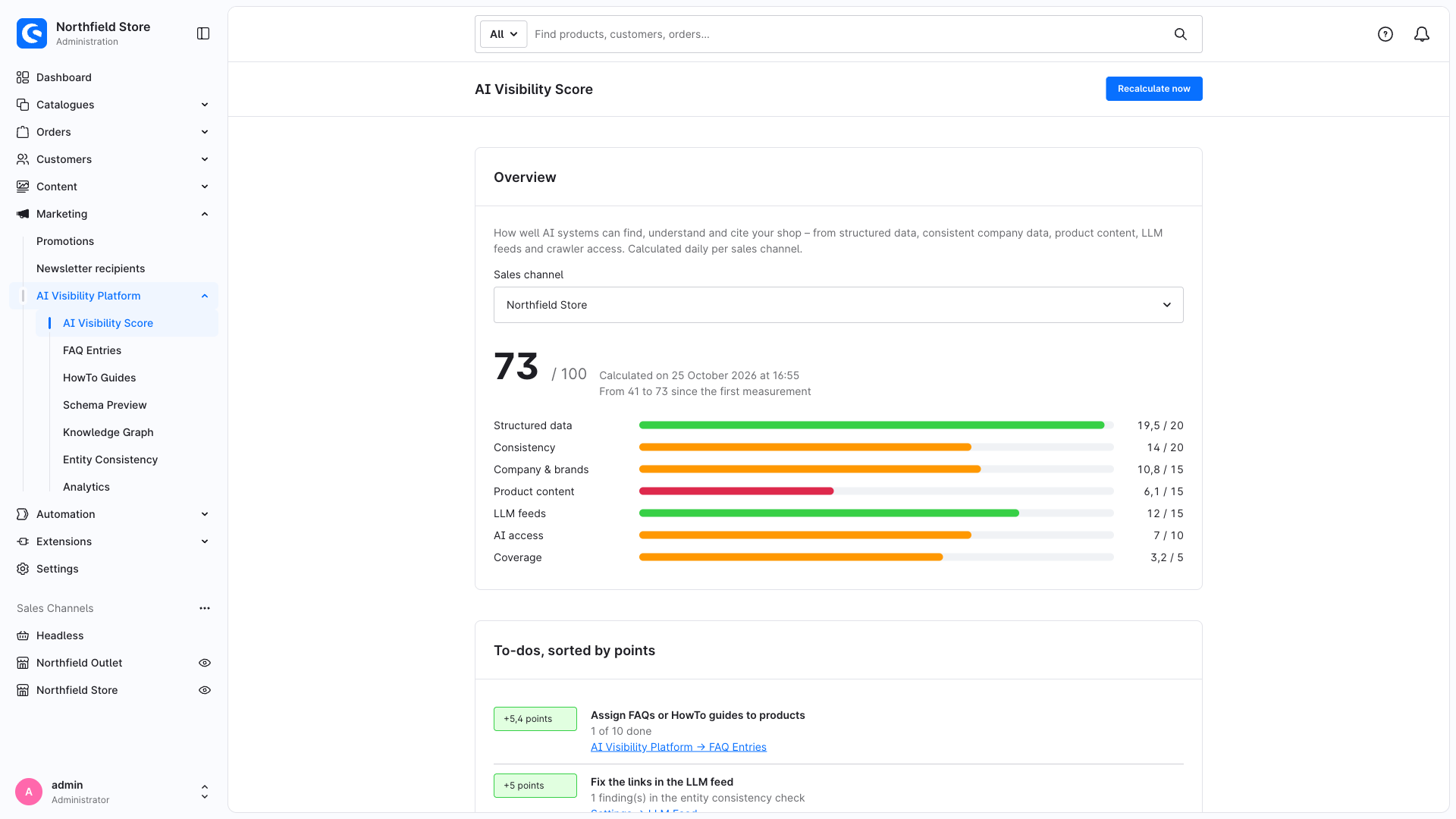This screenshot has height=819, width=1456.
Task: Open the All search filter dropdown
Action: click(x=504, y=34)
